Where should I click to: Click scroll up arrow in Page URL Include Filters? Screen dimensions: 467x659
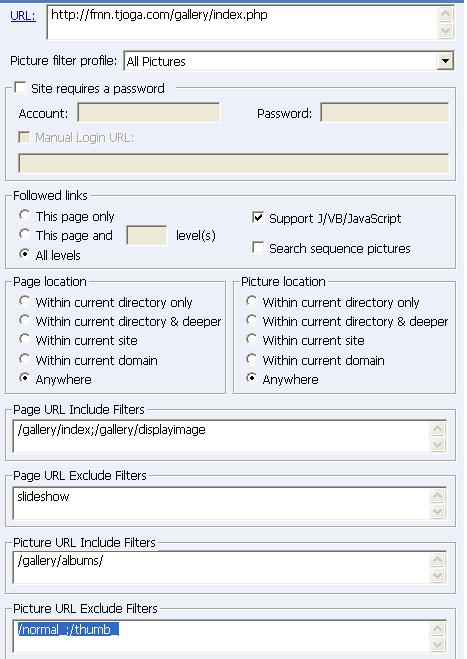438,429
